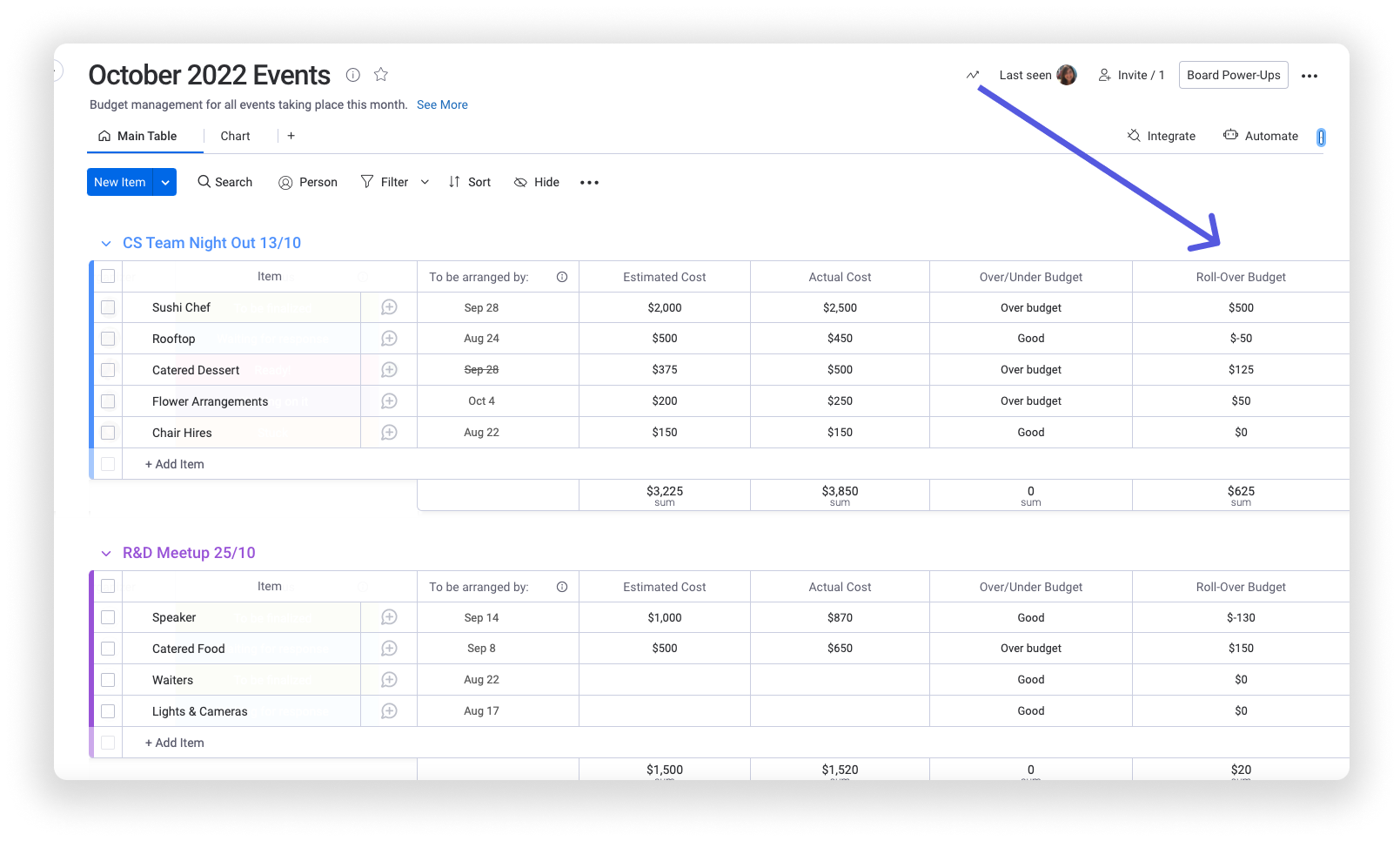
Task: Click info icon in CS Team 'To be arranged by' header
Action: [x=562, y=277]
